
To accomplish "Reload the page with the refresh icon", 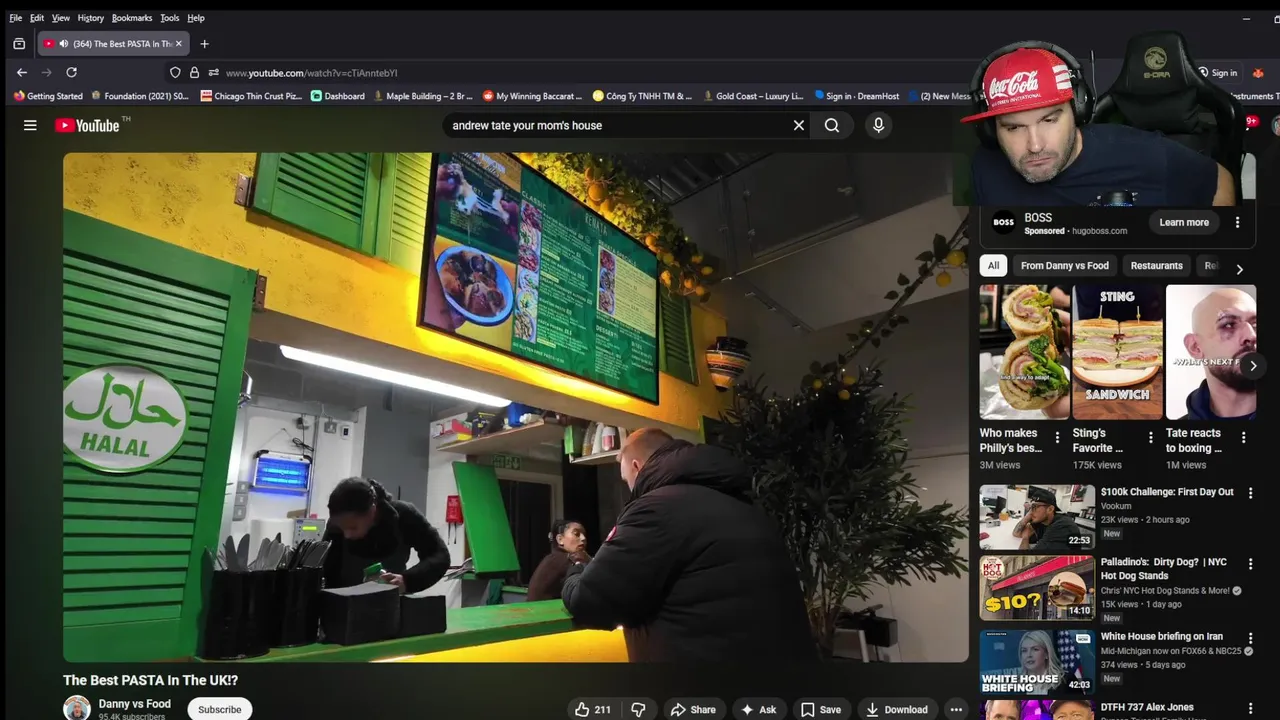I will point(71,72).
